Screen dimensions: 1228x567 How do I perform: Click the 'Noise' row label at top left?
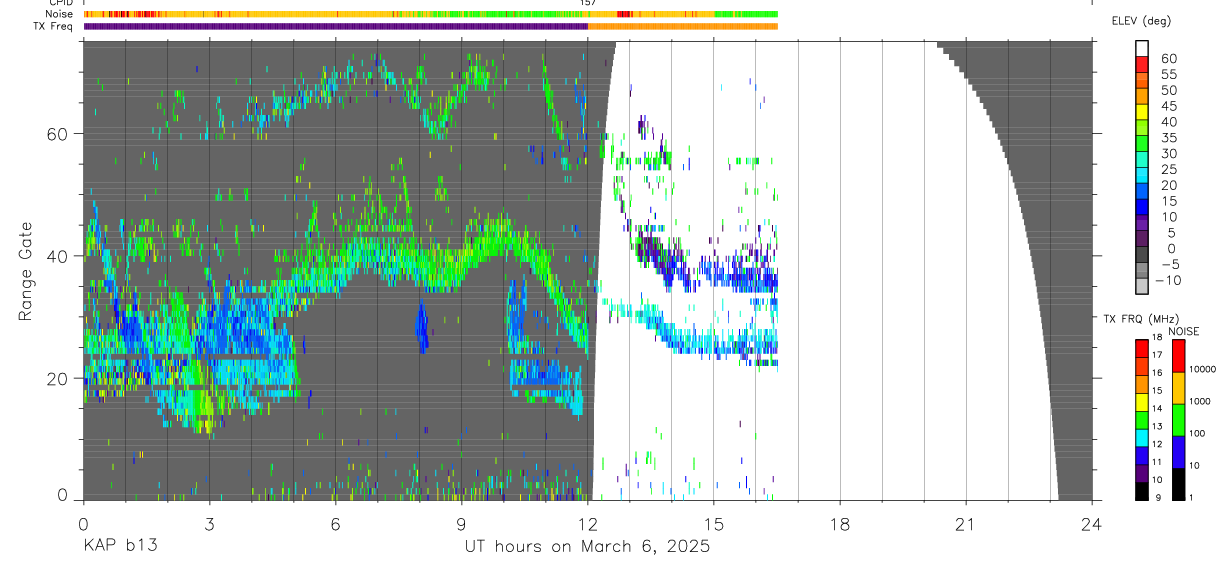click(60, 14)
